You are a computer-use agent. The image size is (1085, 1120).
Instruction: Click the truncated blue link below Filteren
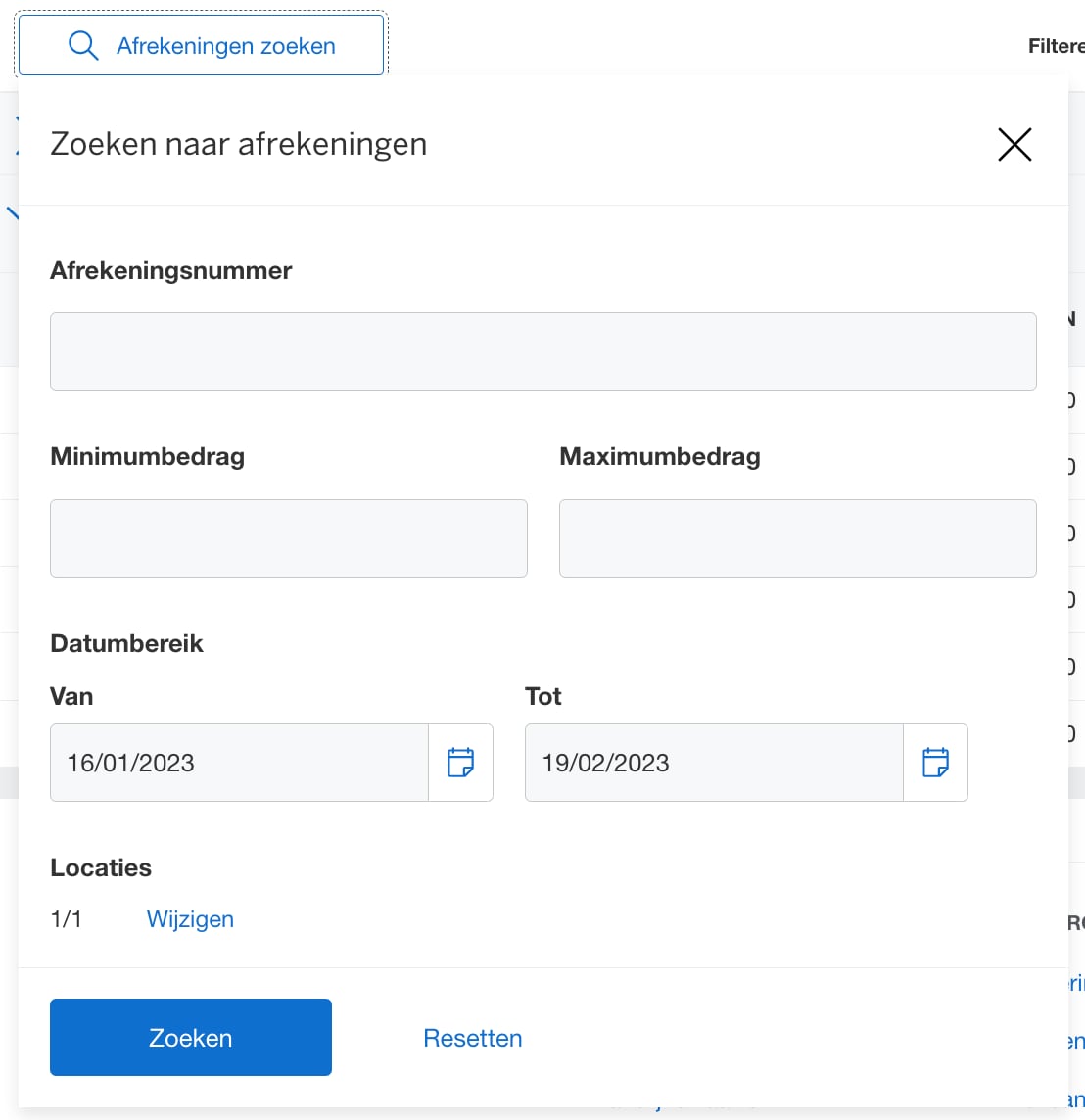tap(1075, 985)
